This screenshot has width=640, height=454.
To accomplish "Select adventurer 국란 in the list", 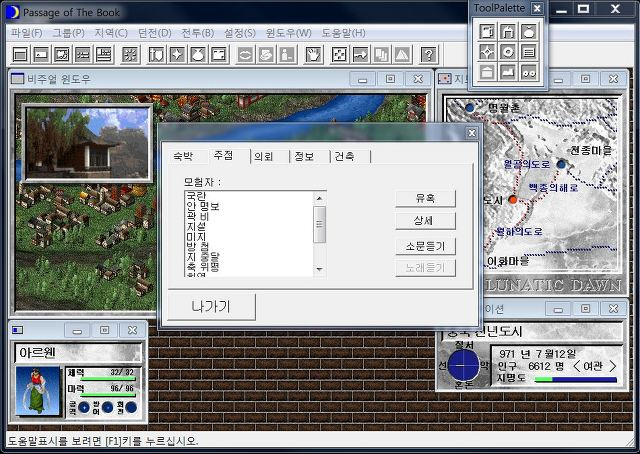I will tap(249, 196).
